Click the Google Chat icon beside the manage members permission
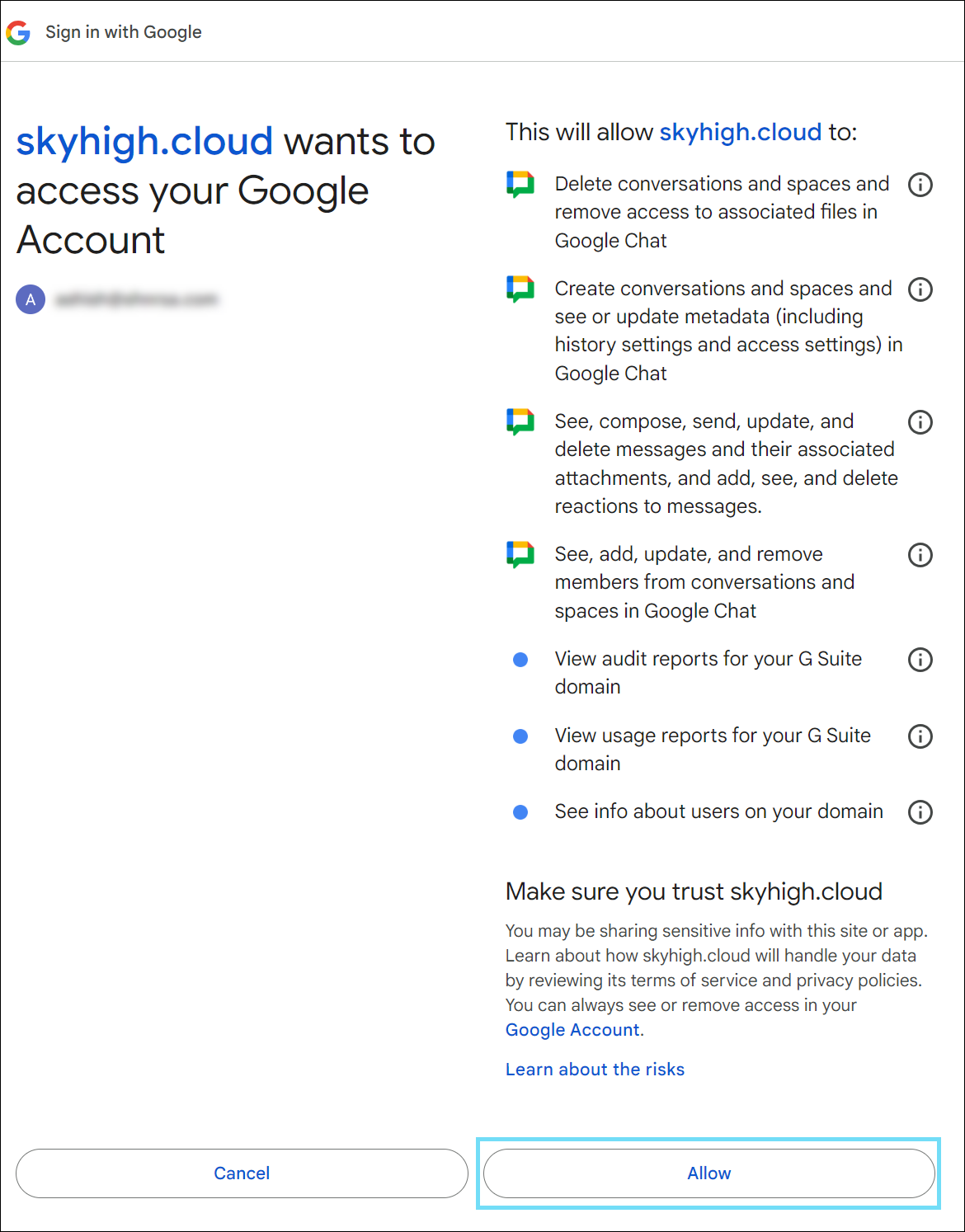 click(x=520, y=554)
